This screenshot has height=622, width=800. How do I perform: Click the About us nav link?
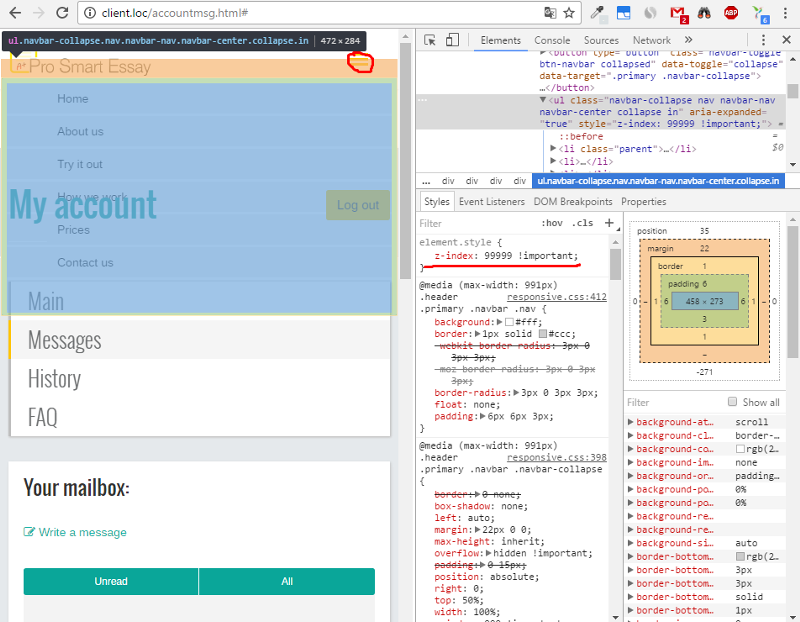click(x=80, y=132)
